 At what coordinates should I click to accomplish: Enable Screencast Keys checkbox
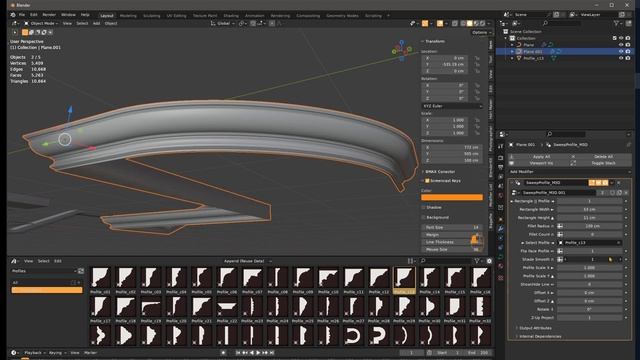click(427, 180)
